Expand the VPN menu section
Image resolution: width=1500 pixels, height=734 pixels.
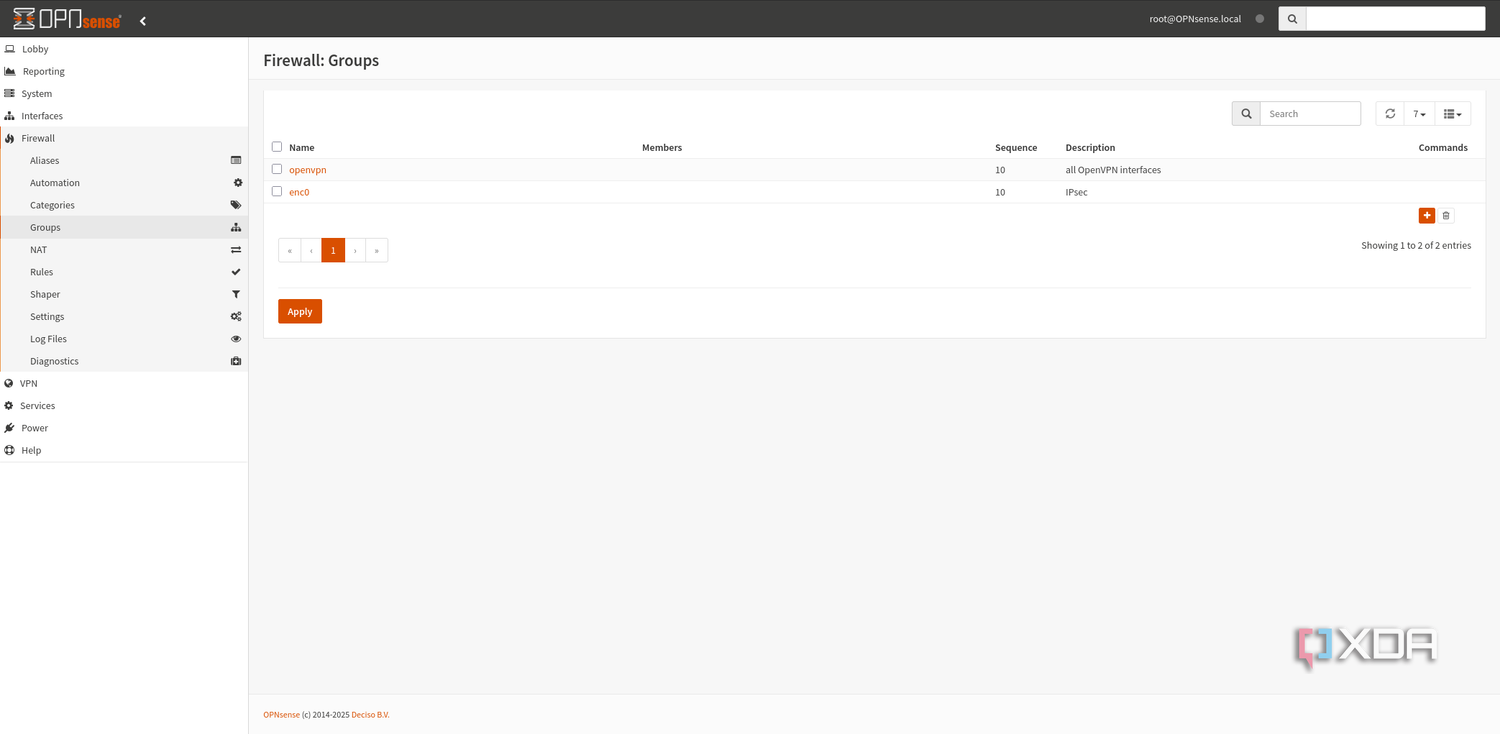click(x=124, y=383)
